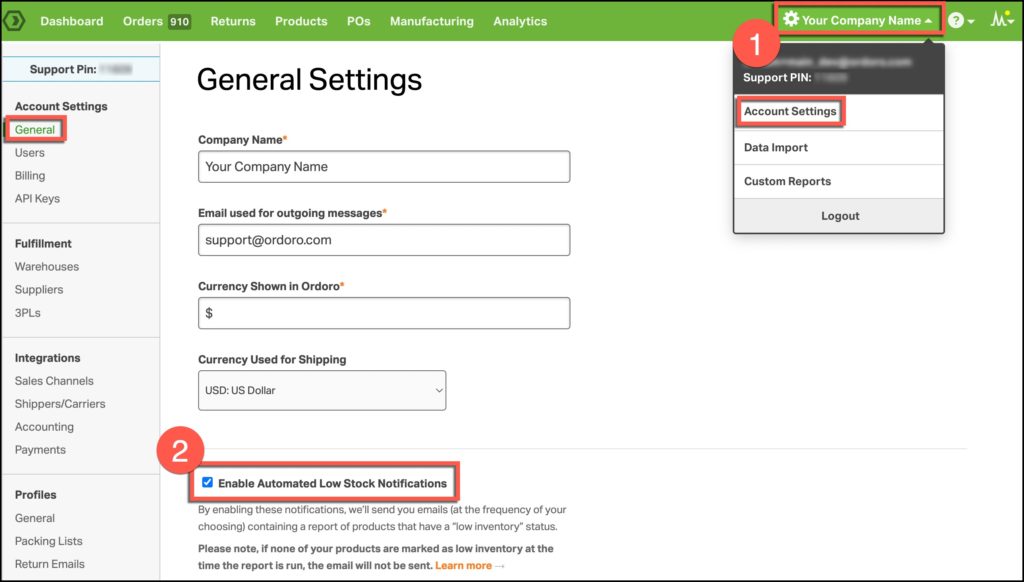The height and width of the screenshot is (582, 1024).
Task: Click the Learn more link
Action: pyautogui.click(x=462, y=564)
